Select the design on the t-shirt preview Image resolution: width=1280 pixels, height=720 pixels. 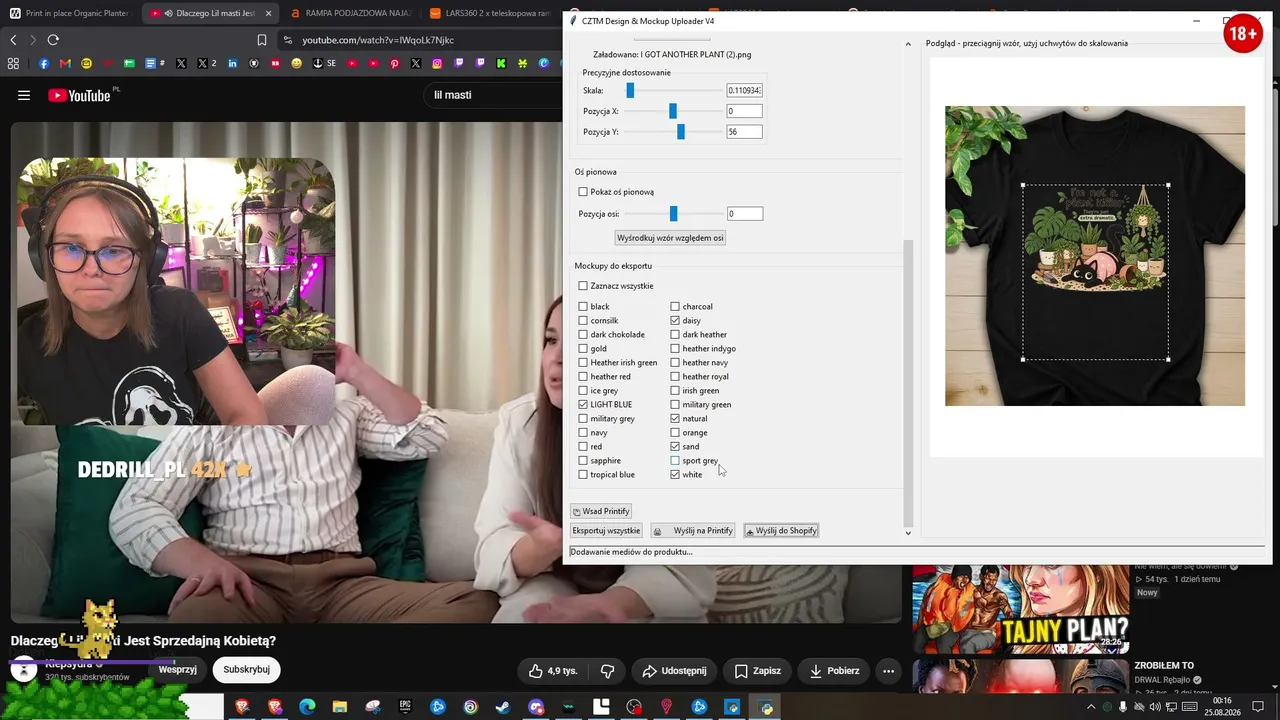click(x=1095, y=272)
